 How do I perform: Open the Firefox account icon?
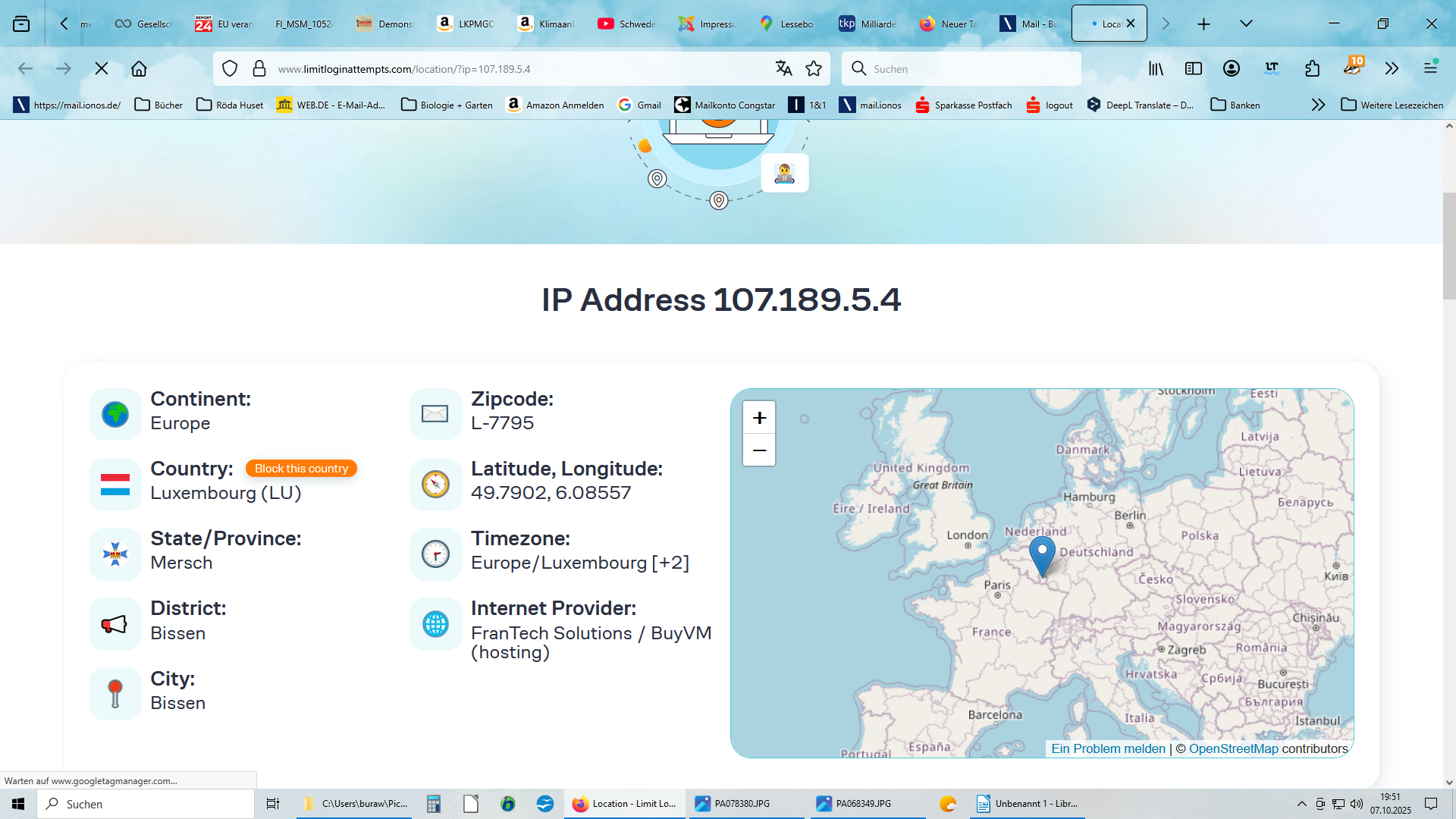point(1232,69)
